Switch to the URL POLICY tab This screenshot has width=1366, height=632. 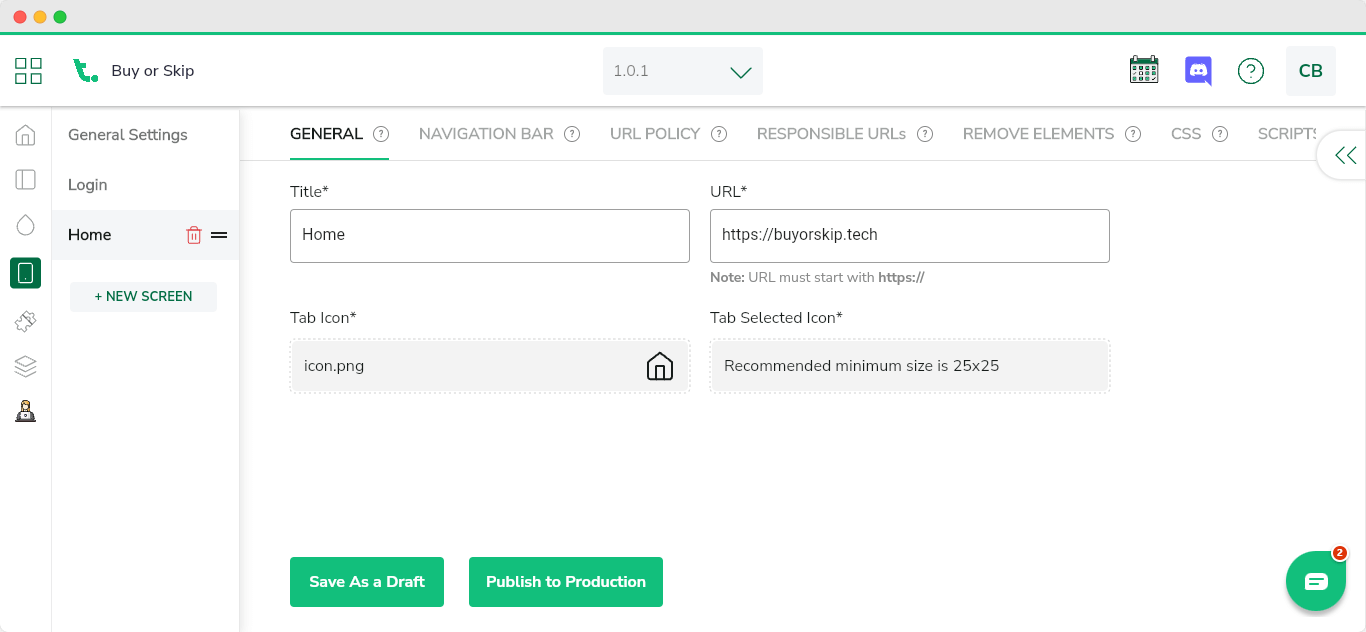pos(655,134)
